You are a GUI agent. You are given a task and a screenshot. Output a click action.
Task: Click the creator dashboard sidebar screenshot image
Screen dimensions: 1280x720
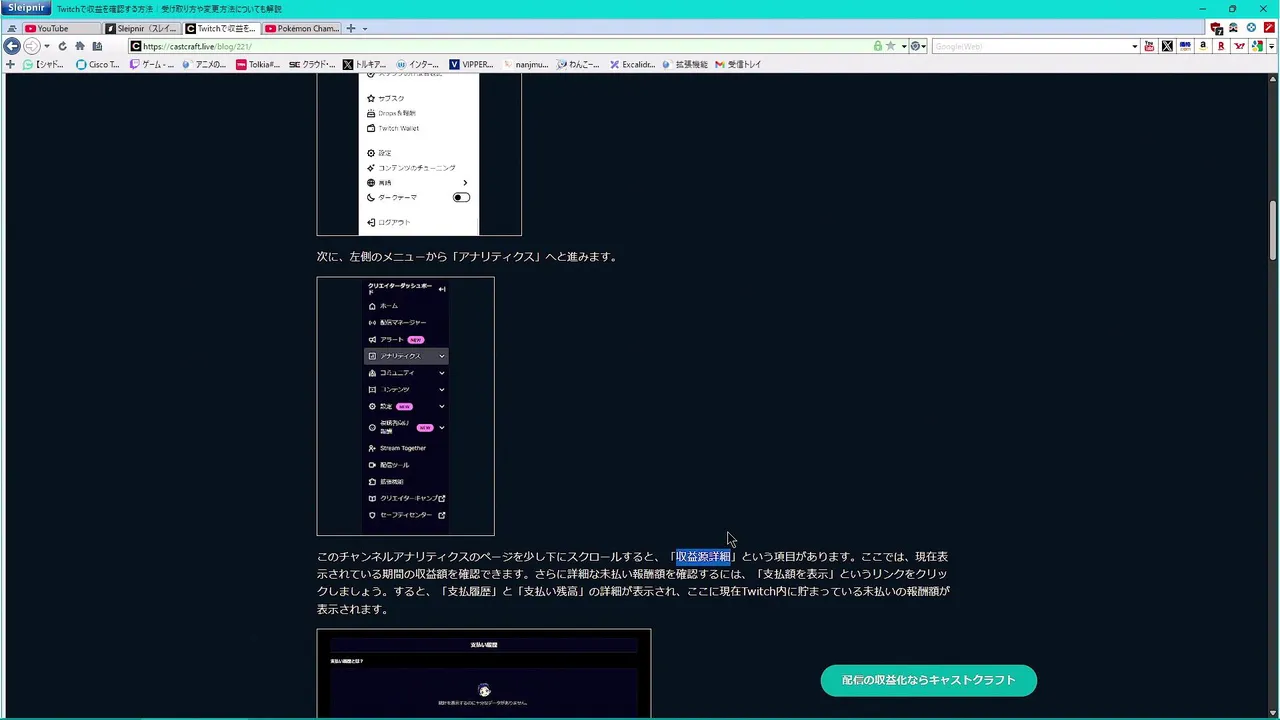[x=405, y=406]
